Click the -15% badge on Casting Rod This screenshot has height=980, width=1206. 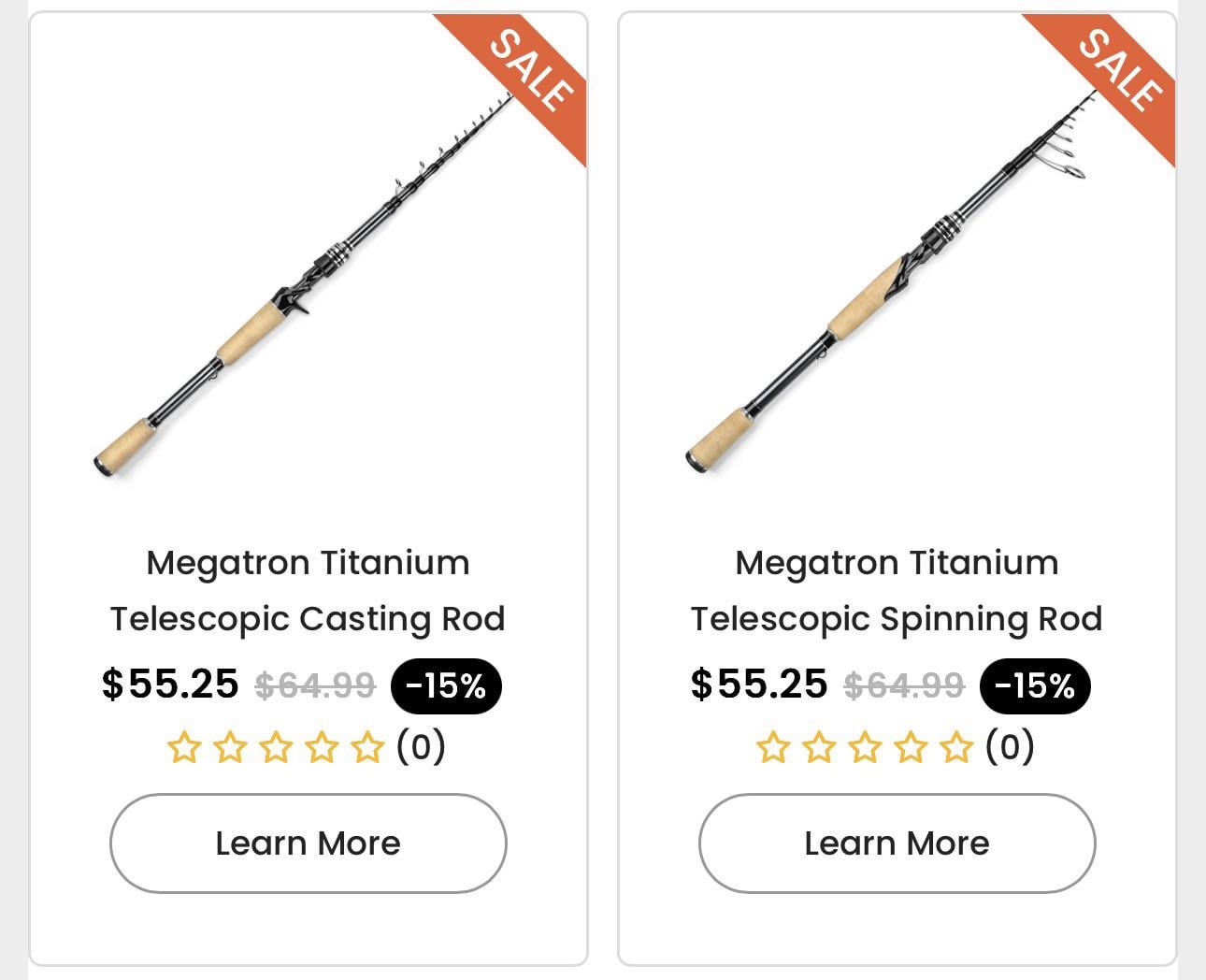[446, 686]
